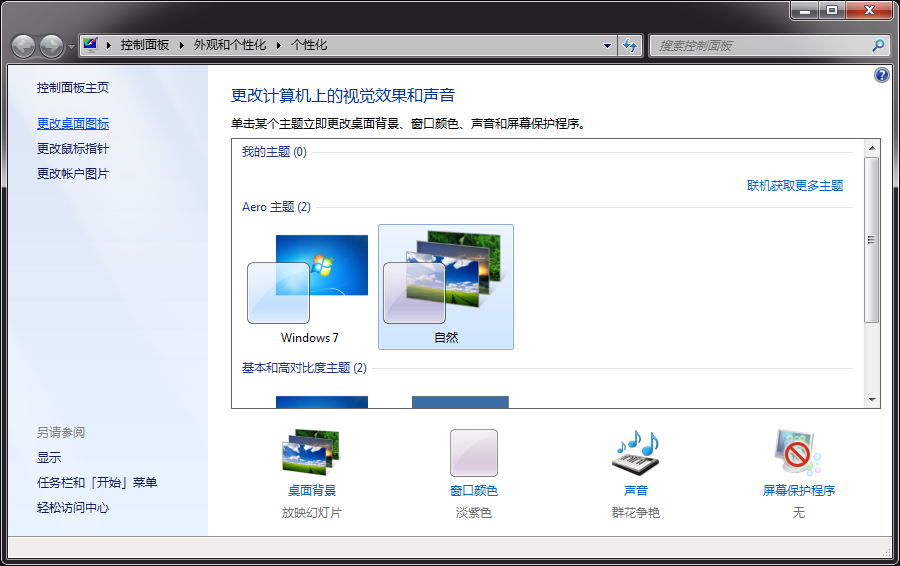The image size is (900, 566).
Task: Expand arrow before 控制面板 breadcrumb
Action: tap(108, 45)
